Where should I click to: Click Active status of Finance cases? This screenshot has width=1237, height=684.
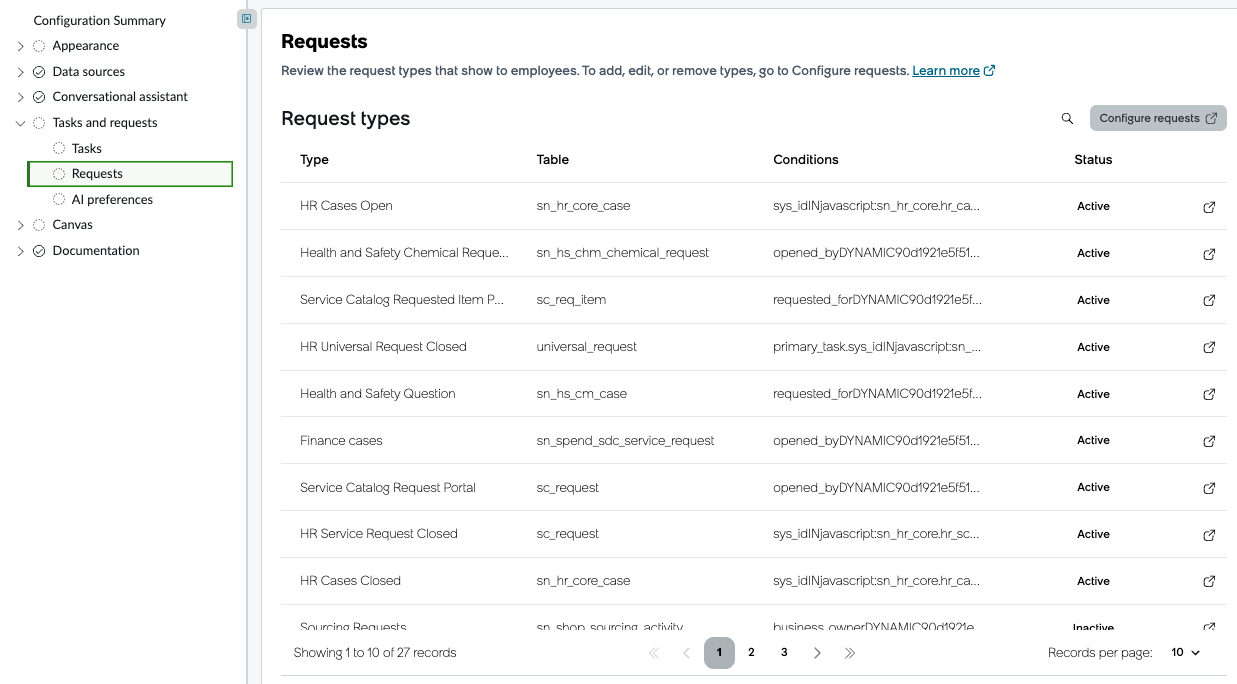1093,441
